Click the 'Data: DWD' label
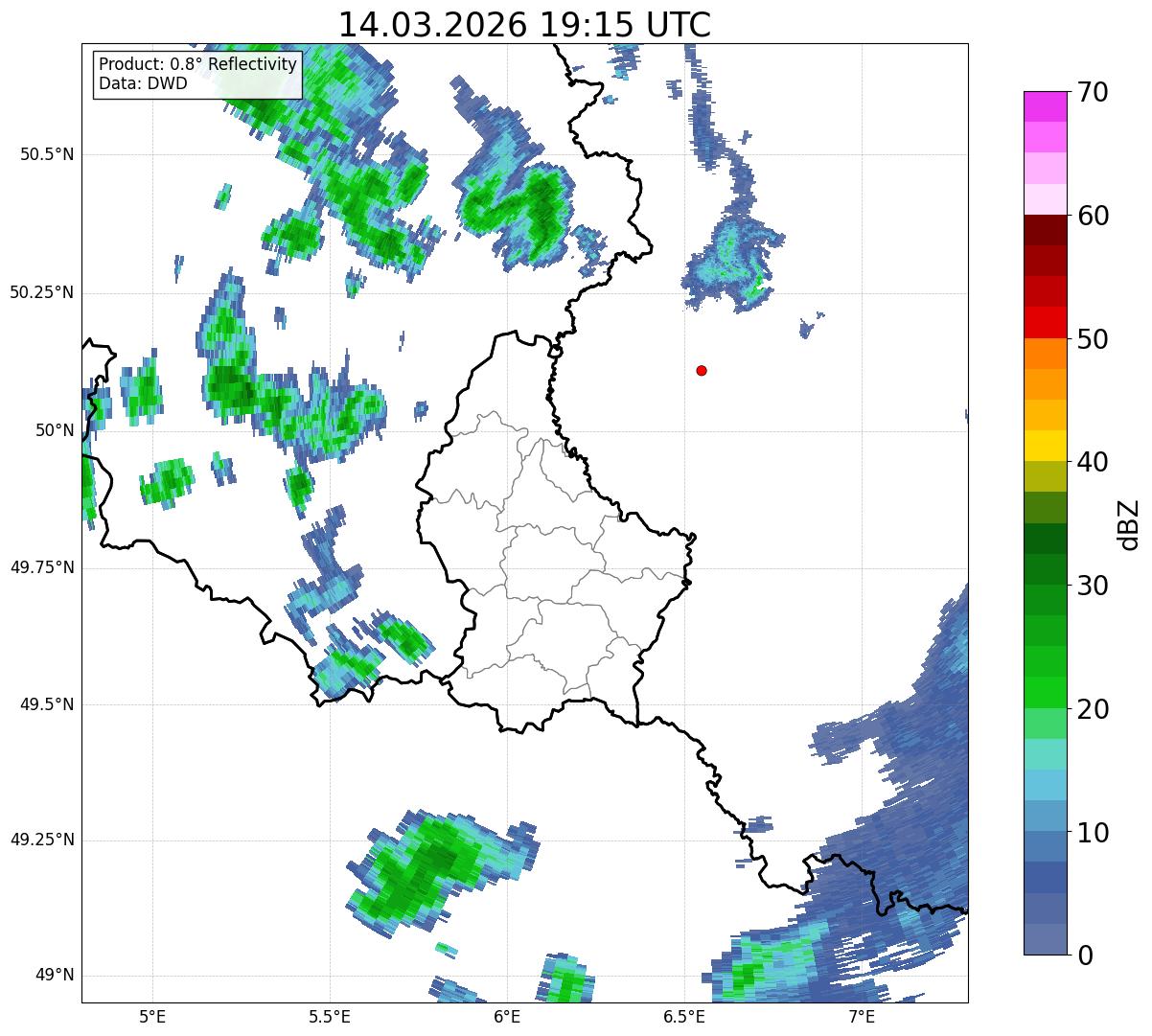This screenshot has width=1152, height=1036. coord(143,83)
